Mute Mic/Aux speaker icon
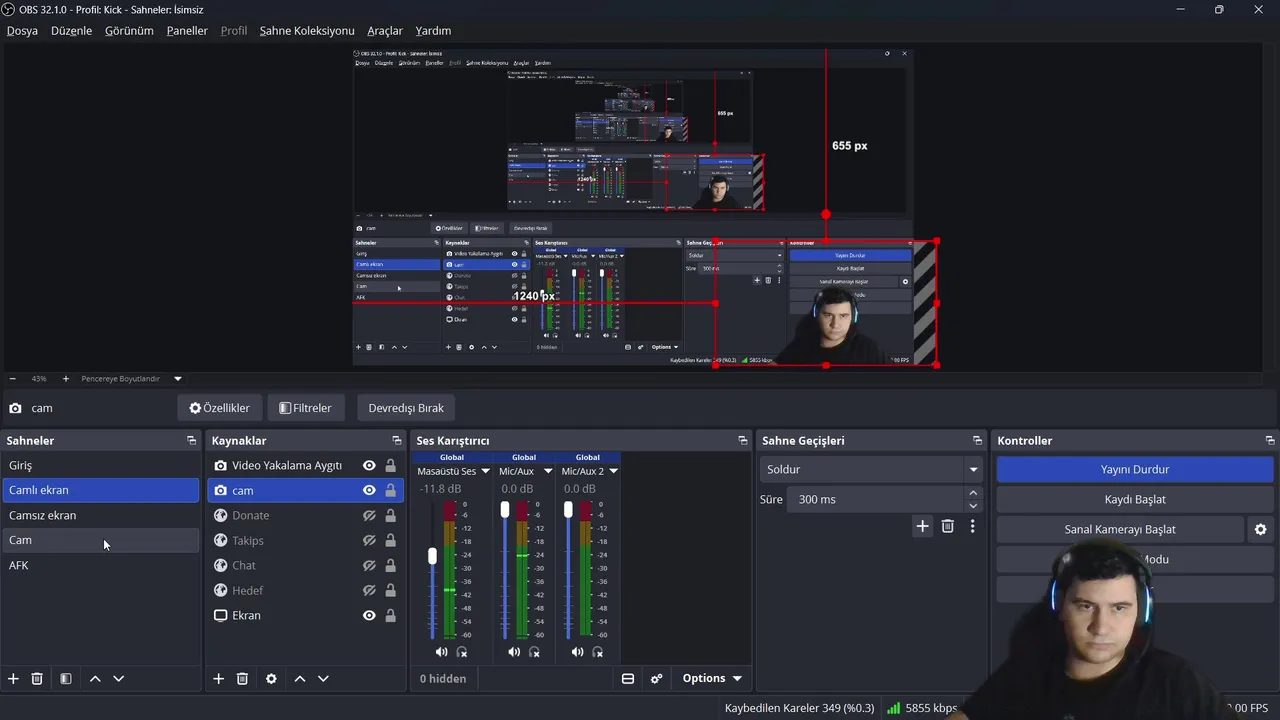The image size is (1280, 720). [513, 652]
